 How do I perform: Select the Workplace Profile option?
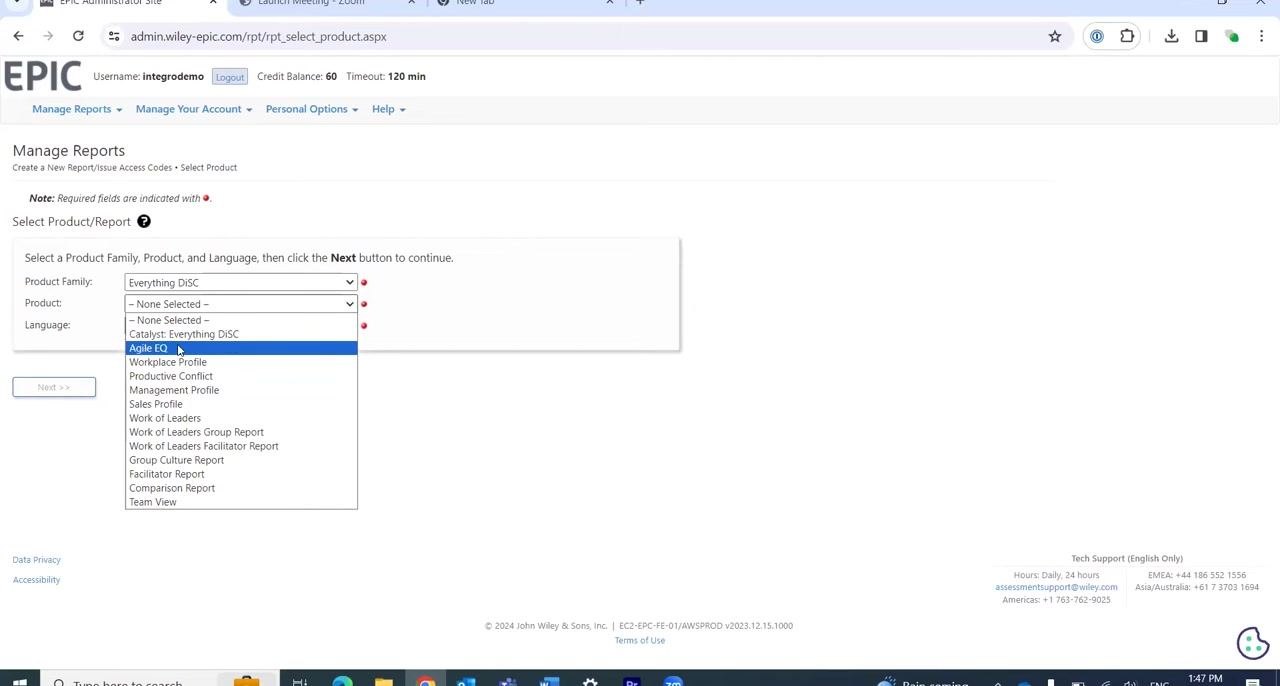click(x=241, y=362)
